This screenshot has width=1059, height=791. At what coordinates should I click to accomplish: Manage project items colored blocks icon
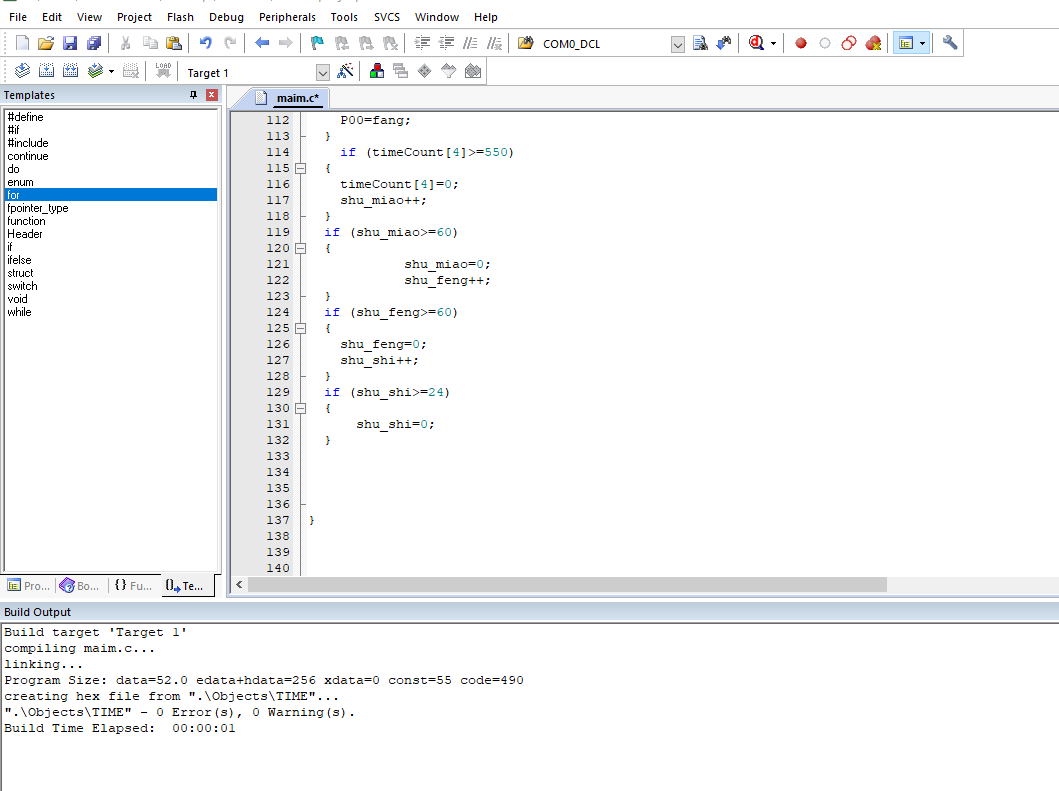tap(377, 70)
